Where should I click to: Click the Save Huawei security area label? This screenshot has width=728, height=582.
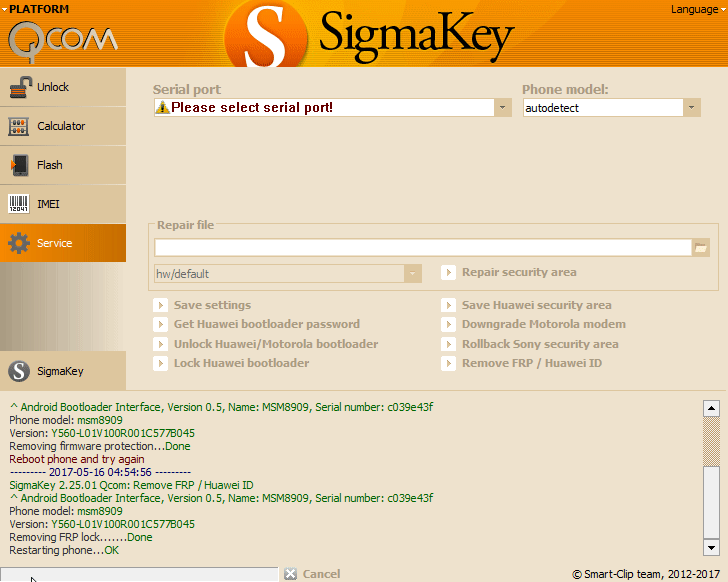[537, 305]
